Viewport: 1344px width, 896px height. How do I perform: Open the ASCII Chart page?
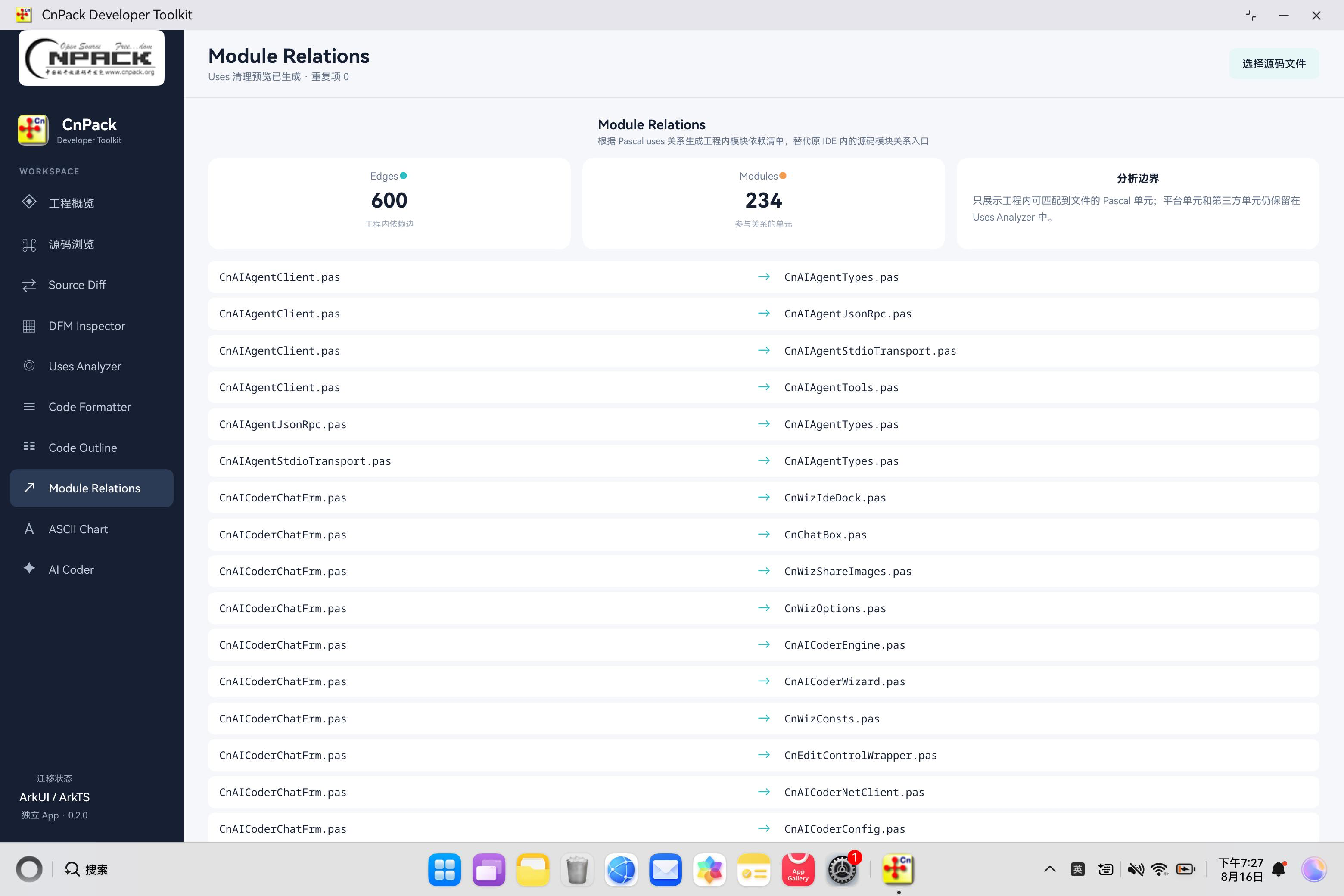tap(91, 529)
